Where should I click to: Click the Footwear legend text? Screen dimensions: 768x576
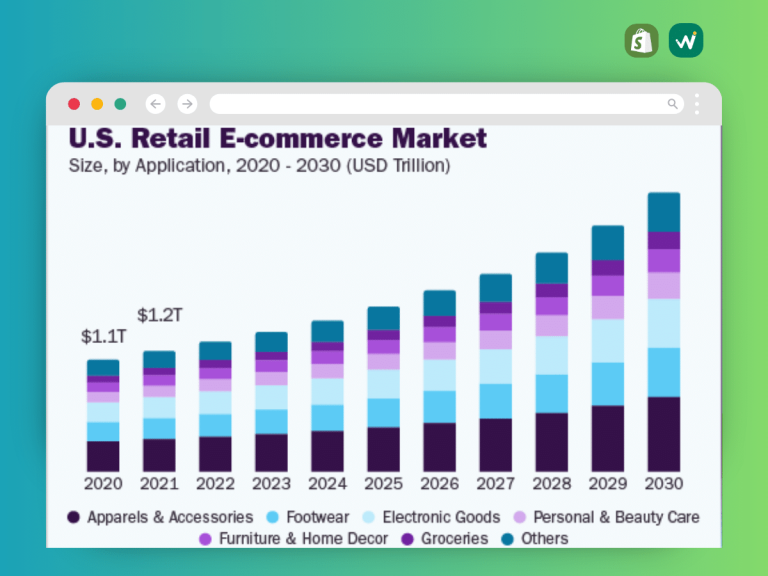pyautogui.click(x=317, y=517)
